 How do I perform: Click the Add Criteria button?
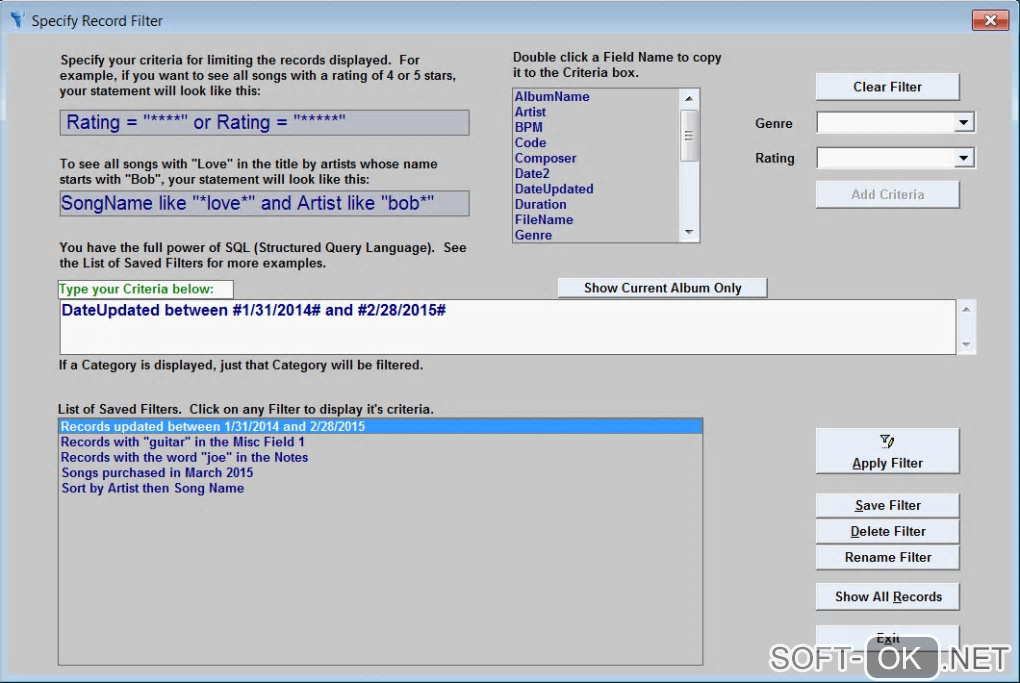tap(887, 194)
